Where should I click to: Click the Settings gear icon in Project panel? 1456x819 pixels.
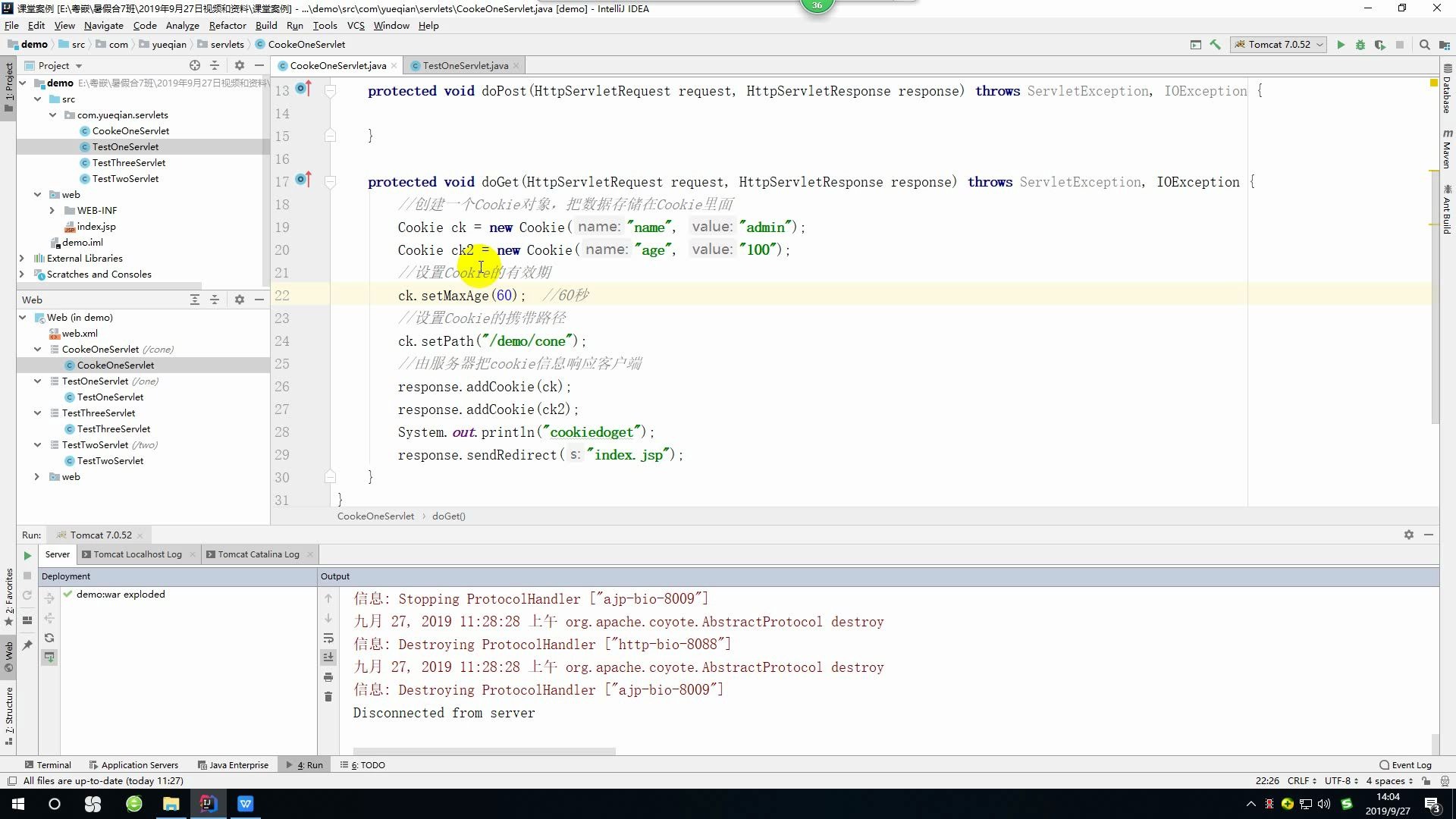tap(238, 65)
